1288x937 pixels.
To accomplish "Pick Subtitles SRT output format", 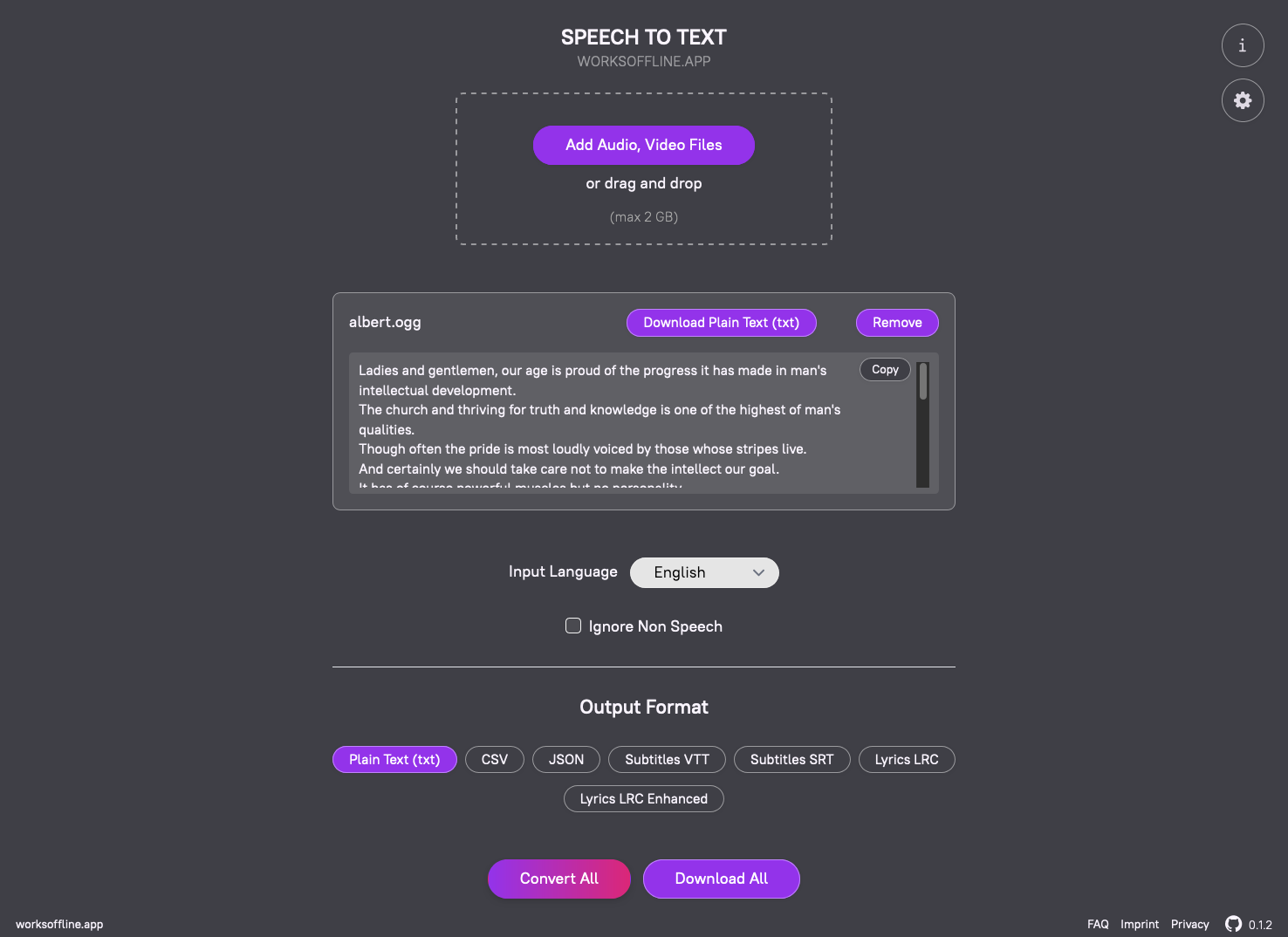I will 792,759.
